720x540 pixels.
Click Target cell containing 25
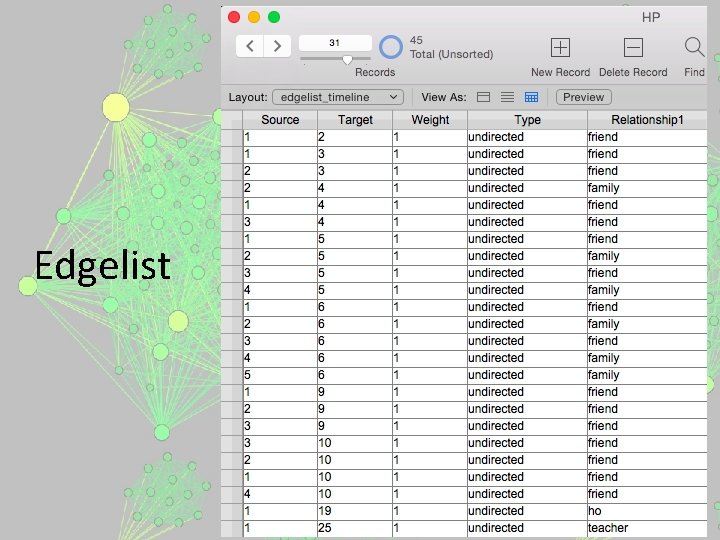point(355,528)
